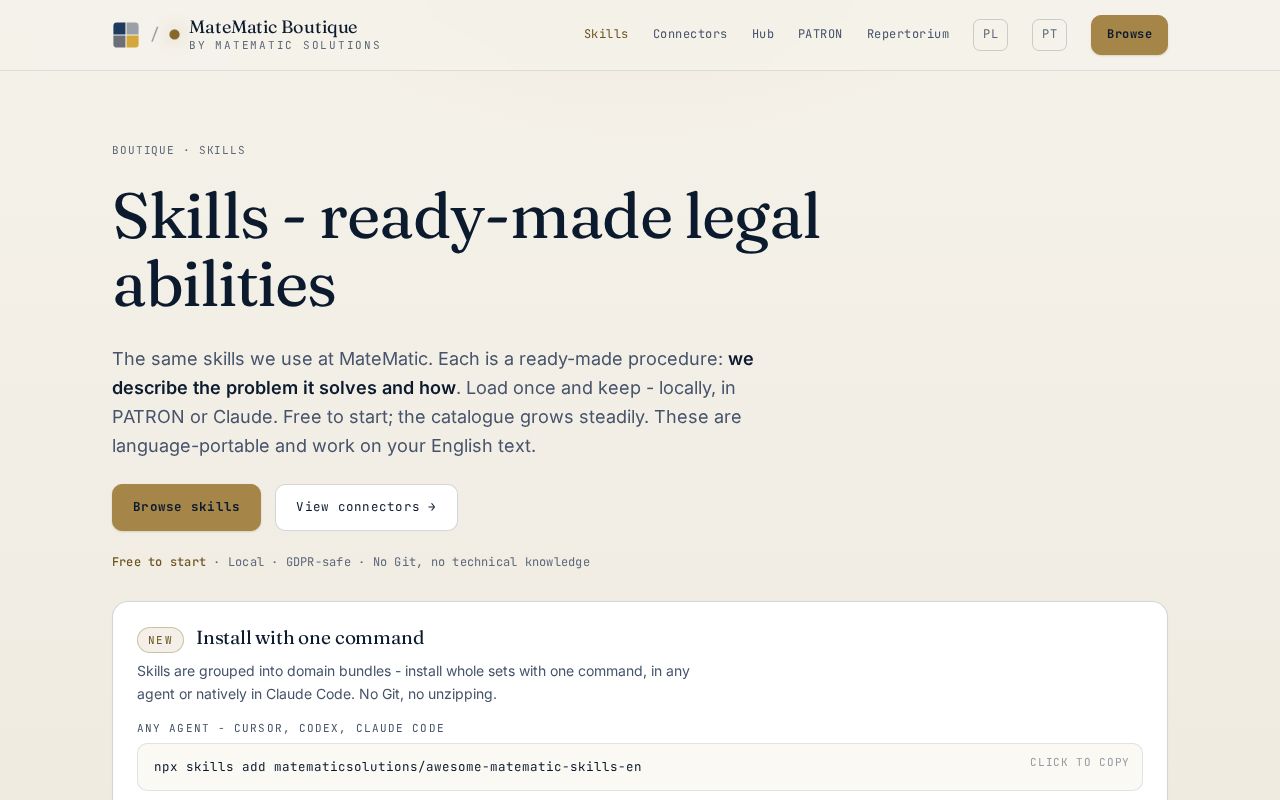Click the brown dot beside MateMatic Boutique

click(x=174, y=35)
